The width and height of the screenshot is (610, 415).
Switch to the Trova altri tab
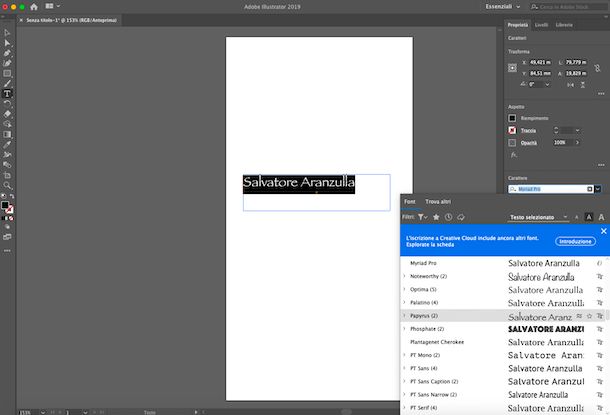point(438,201)
